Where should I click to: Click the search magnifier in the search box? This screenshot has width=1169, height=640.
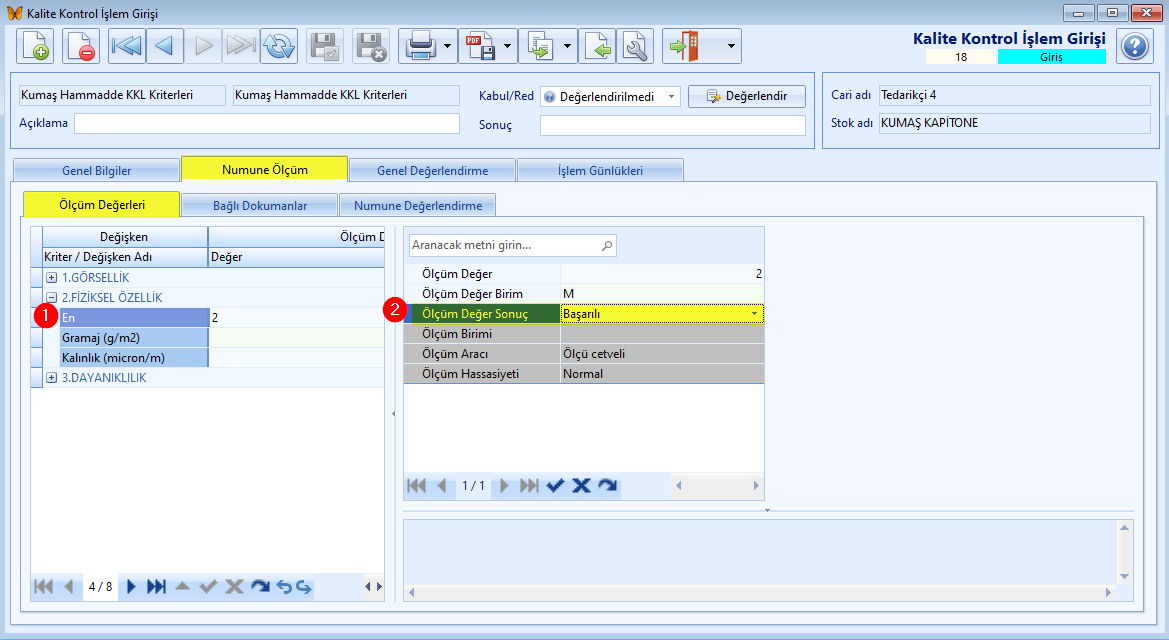(x=607, y=245)
